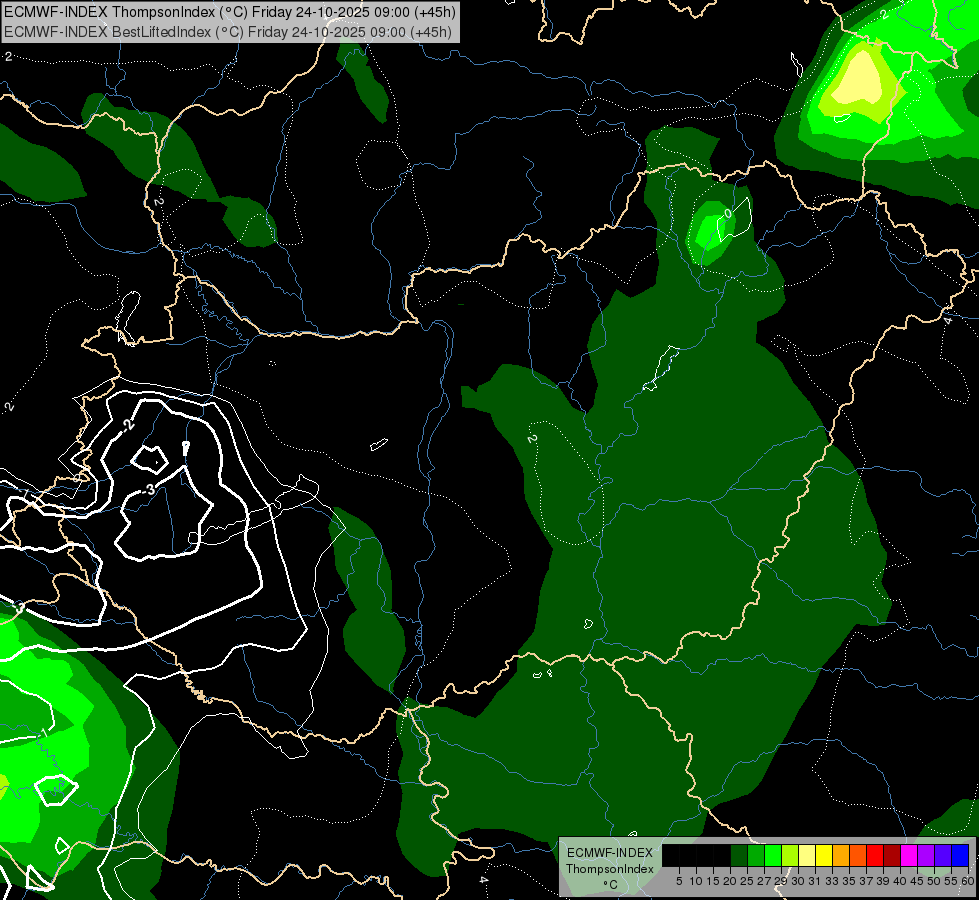This screenshot has height=900, width=979.
Task: Click the bright green 27–29 legend swatch
Action: pyautogui.click(x=773, y=855)
